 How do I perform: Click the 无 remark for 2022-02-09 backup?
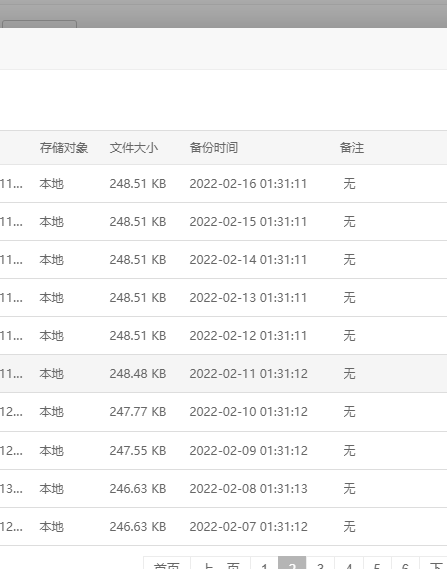(349, 450)
